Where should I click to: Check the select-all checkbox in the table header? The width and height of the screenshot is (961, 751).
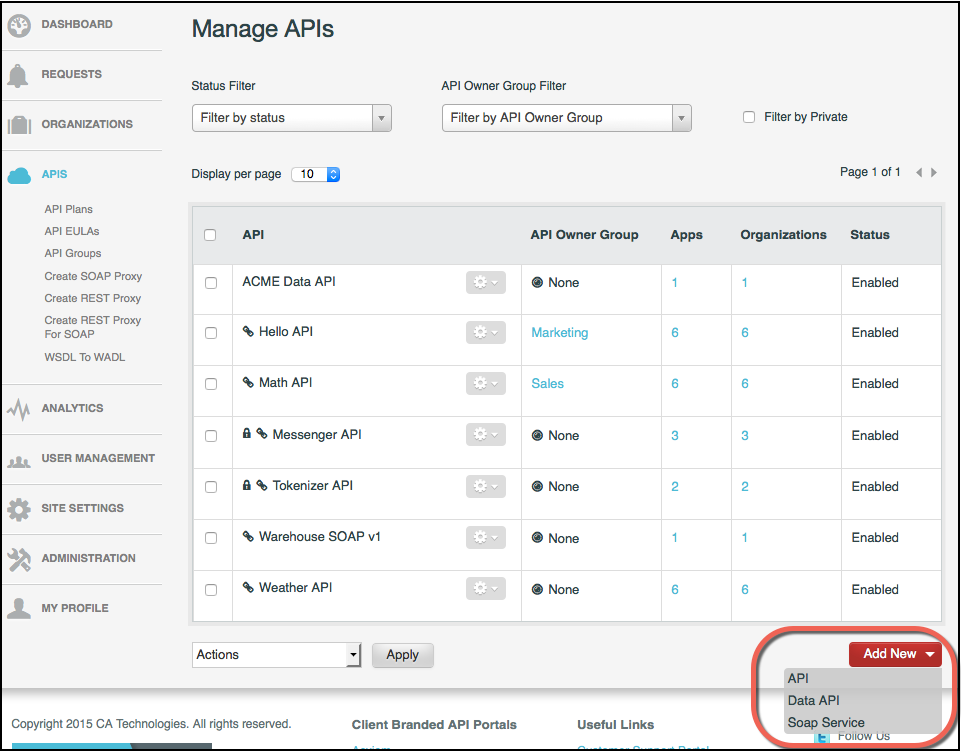[210, 234]
